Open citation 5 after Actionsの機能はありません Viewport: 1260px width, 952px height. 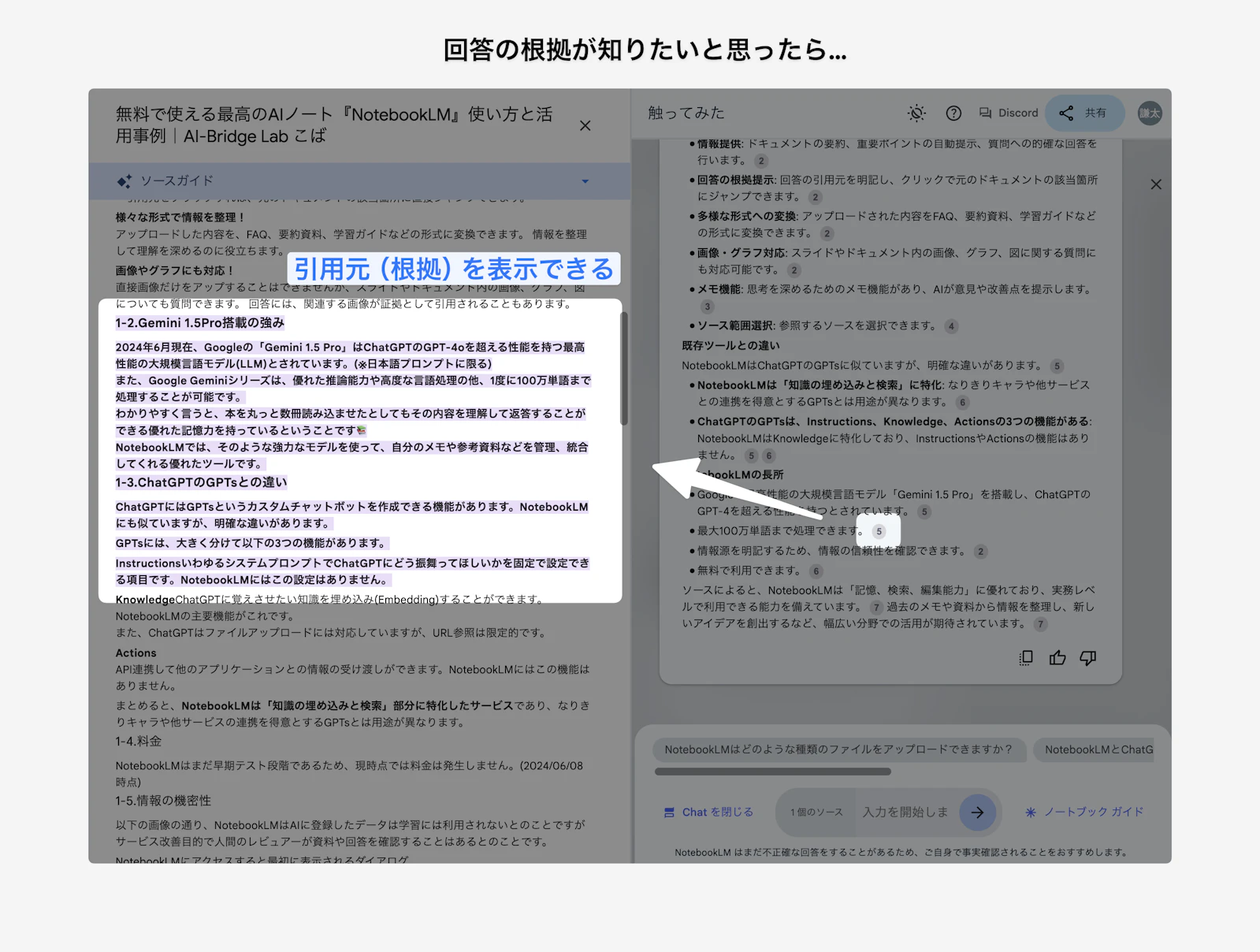(x=752, y=456)
